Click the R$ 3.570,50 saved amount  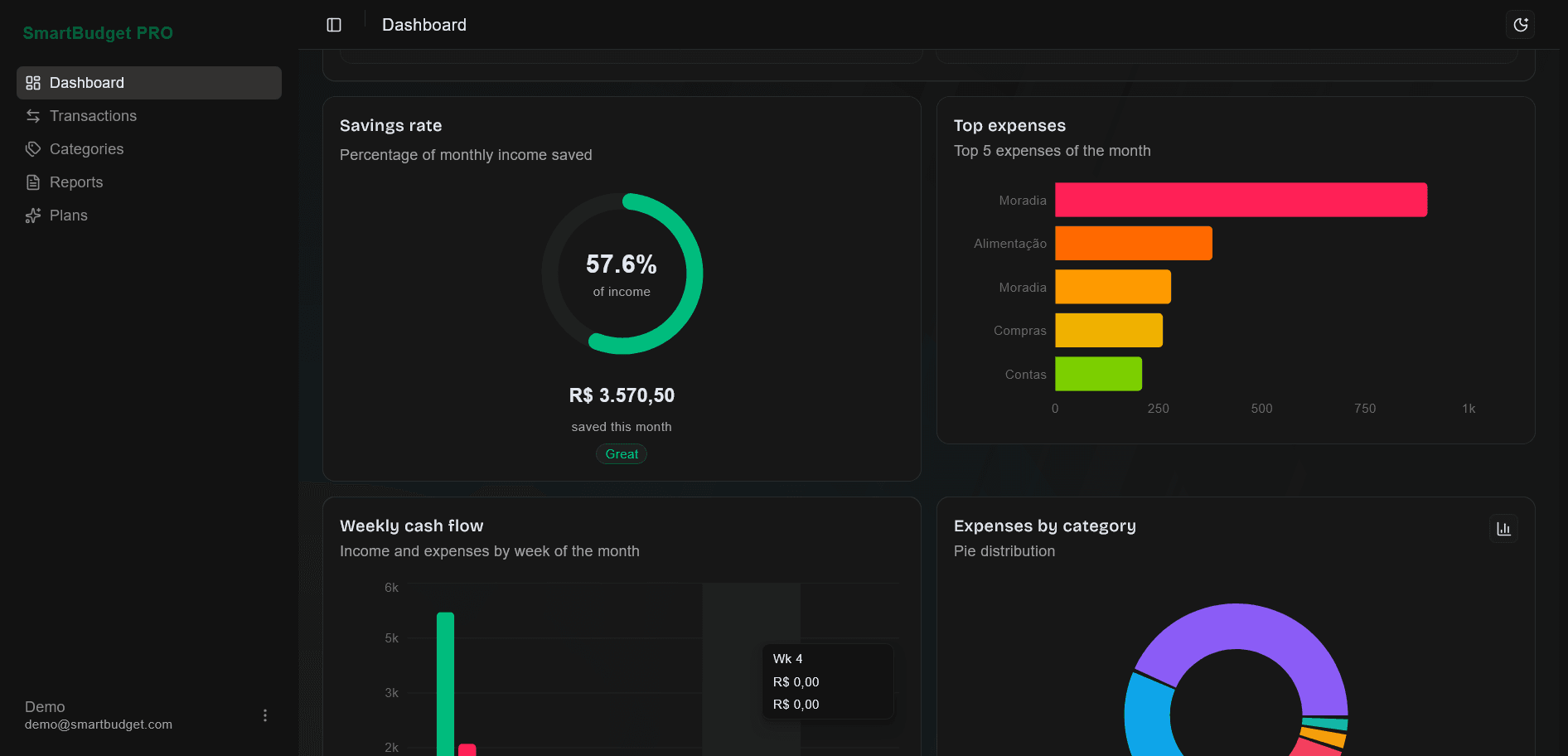622,395
